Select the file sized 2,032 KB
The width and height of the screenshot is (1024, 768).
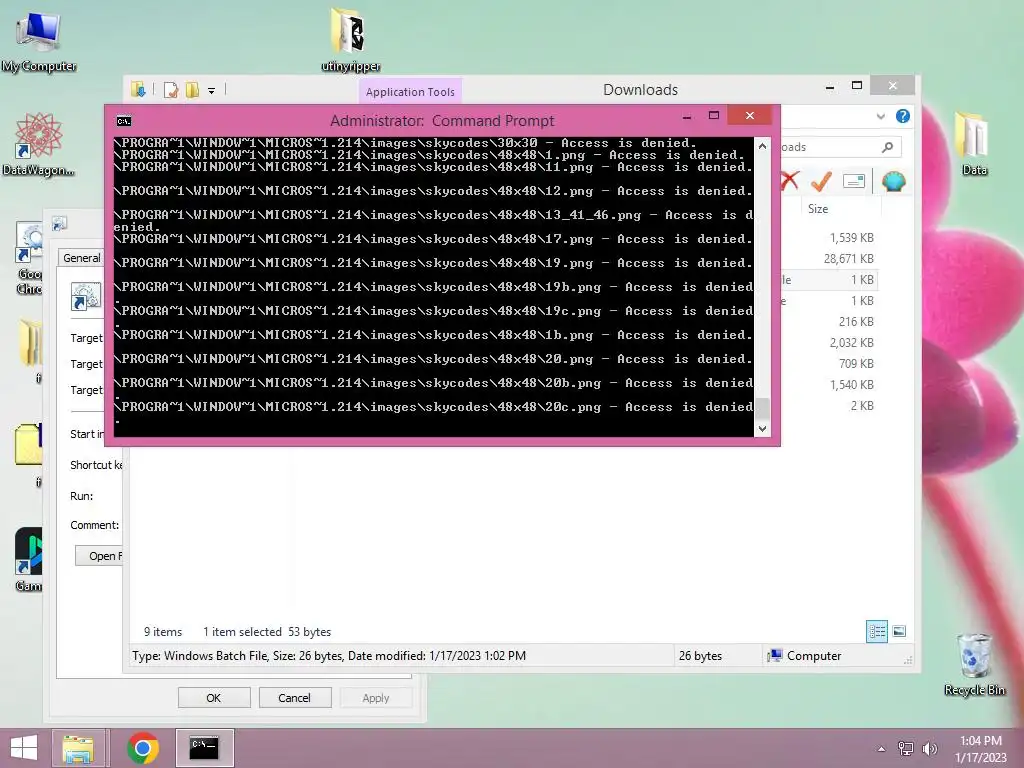(852, 343)
